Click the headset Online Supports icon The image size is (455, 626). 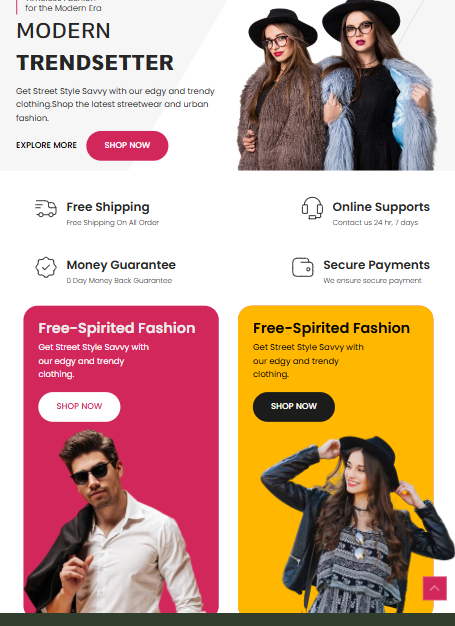[x=312, y=208]
